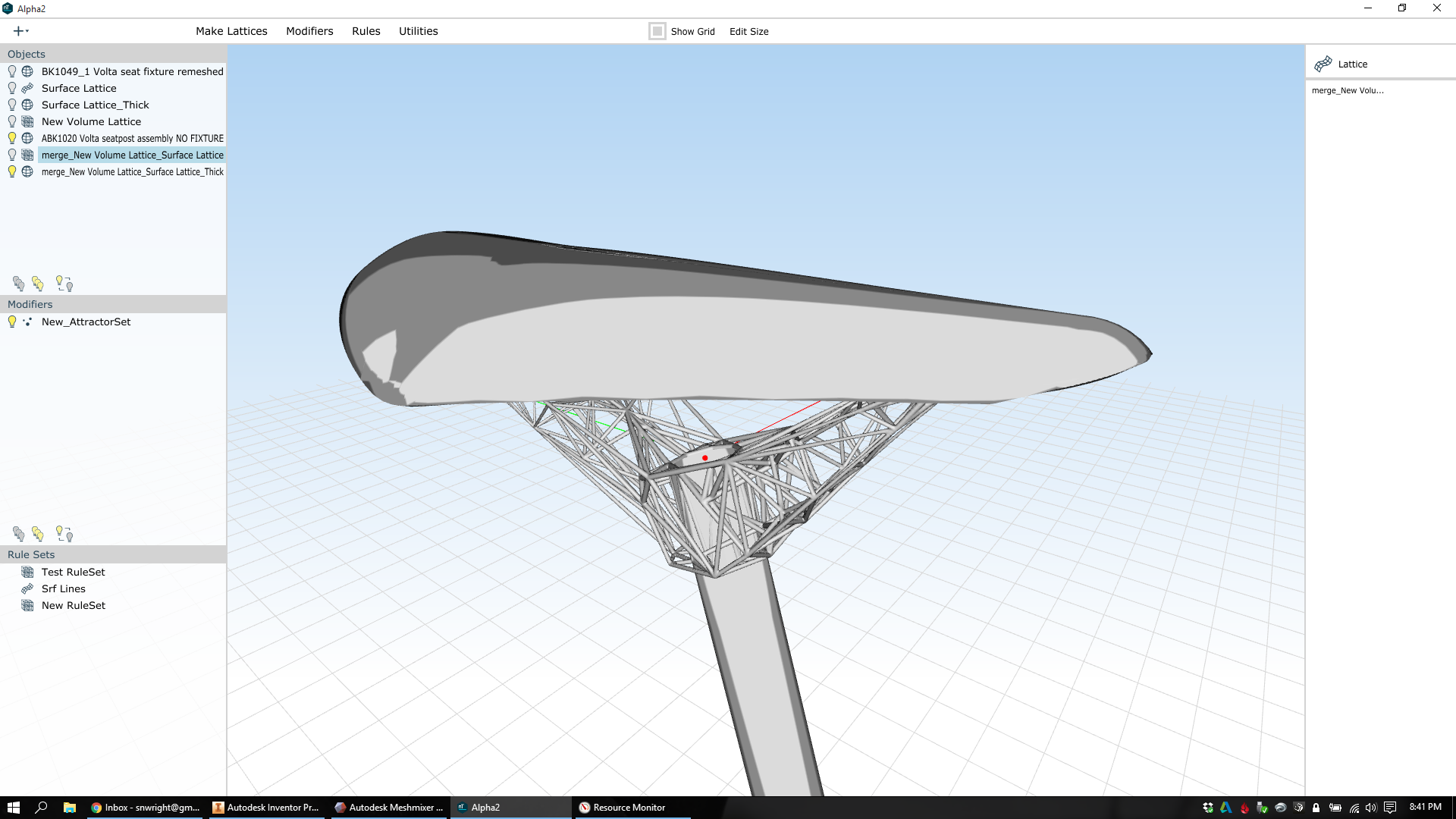
Task: Hide all modifiers with gray bulbs icon
Action: (x=19, y=534)
